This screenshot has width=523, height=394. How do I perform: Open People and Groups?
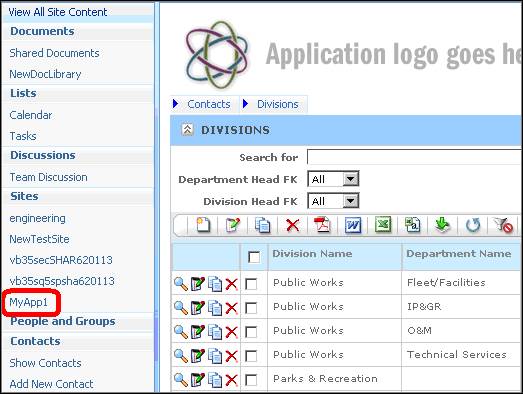pyautogui.click(x=63, y=321)
